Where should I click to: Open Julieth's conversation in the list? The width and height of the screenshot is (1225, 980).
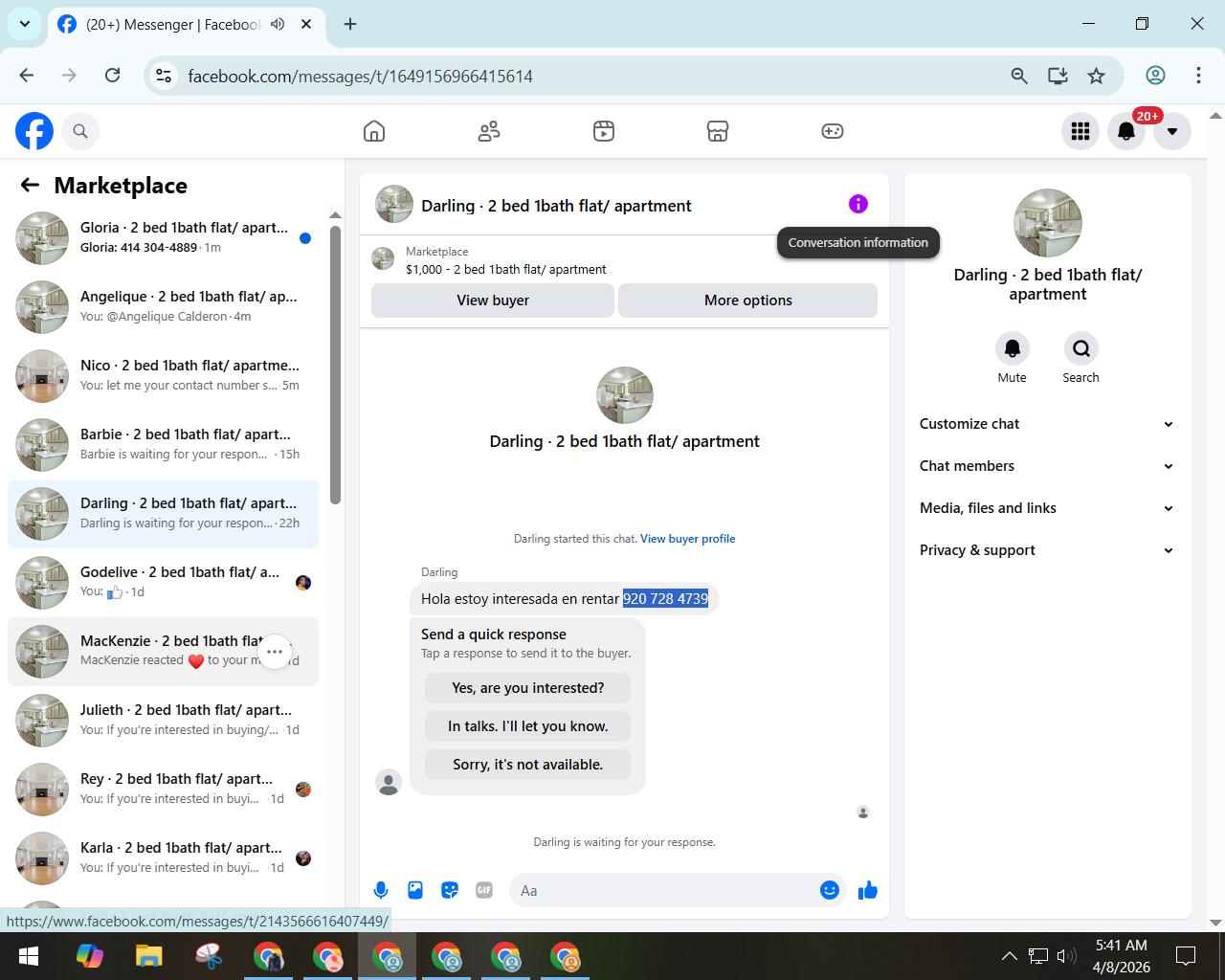coord(163,721)
